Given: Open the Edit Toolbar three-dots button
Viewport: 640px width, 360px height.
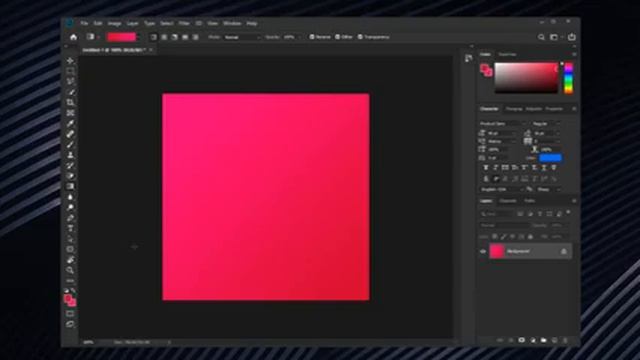Looking at the screenshot, I should tap(70, 281).
